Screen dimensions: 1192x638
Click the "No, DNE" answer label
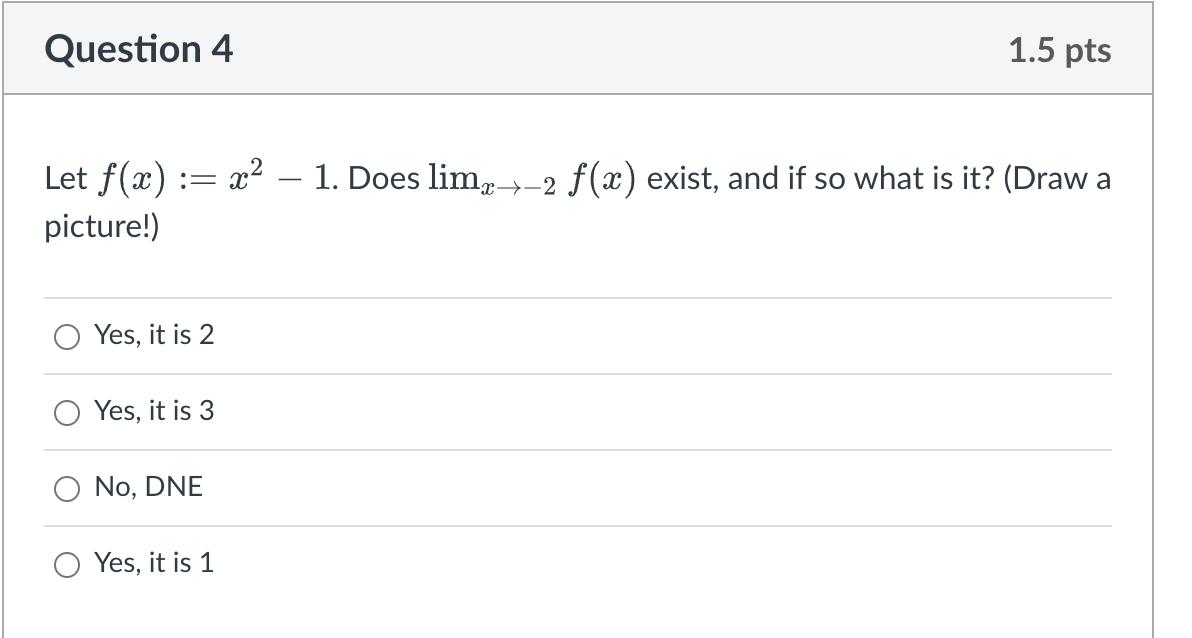(148, 488)
